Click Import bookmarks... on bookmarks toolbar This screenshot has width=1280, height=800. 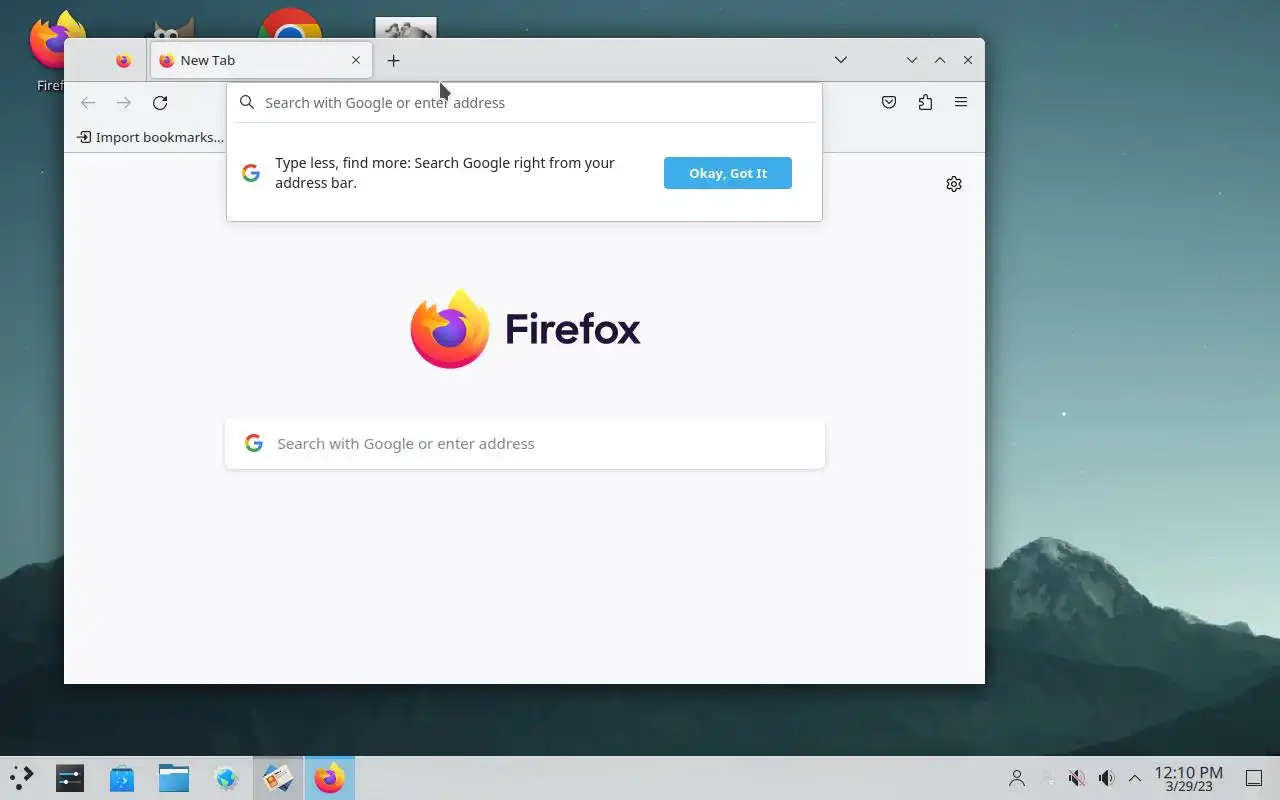pyautogui.click(x=150, y=137)
